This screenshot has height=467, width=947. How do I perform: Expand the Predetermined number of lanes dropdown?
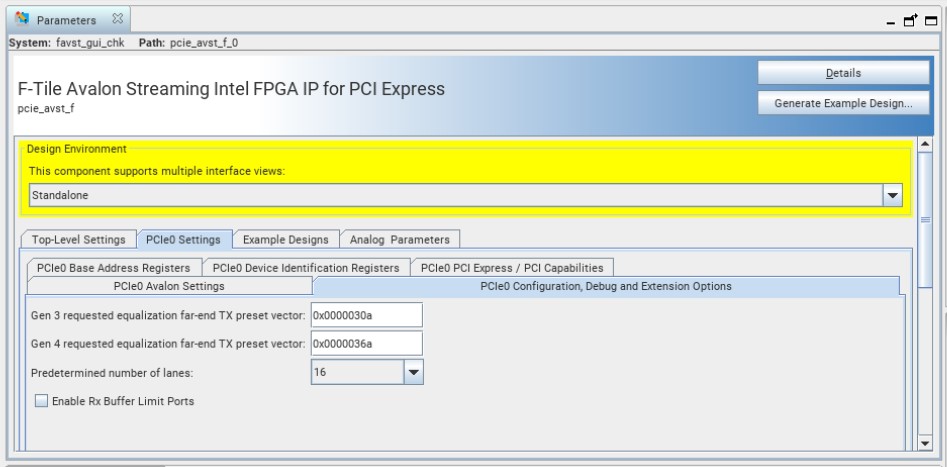(413, 371)
